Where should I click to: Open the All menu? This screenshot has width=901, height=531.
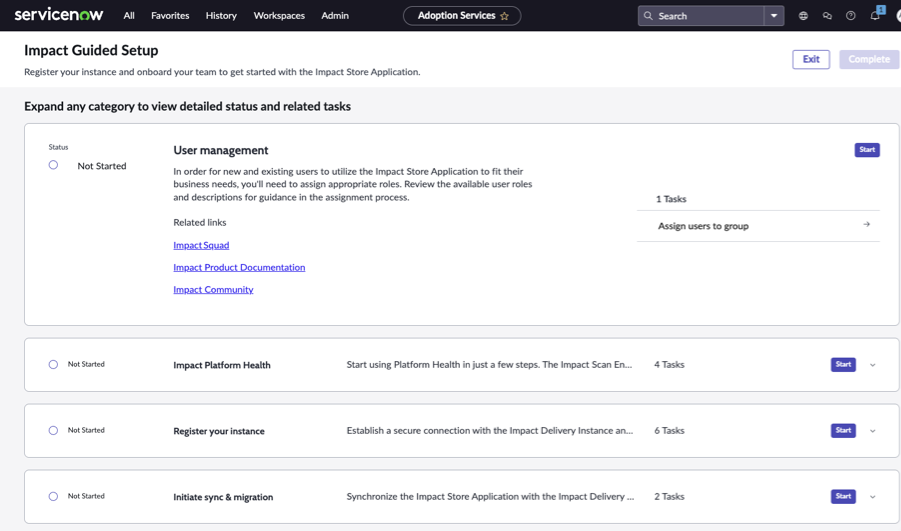[129, 16]
